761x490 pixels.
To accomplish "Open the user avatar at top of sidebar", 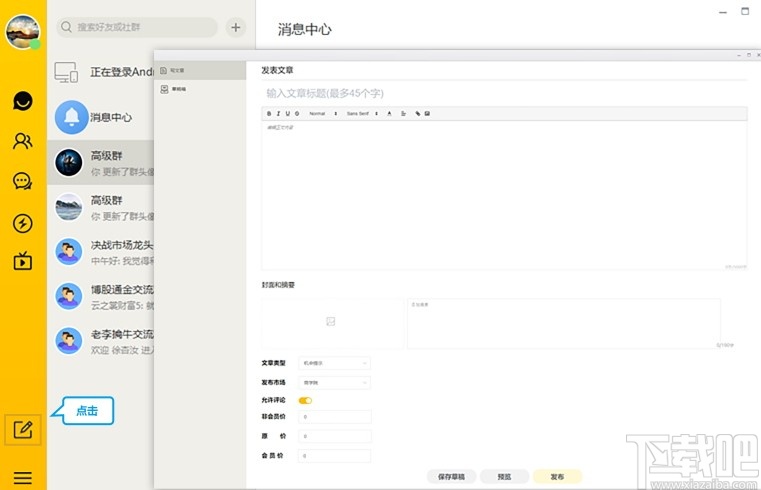I will coord(22,32).
